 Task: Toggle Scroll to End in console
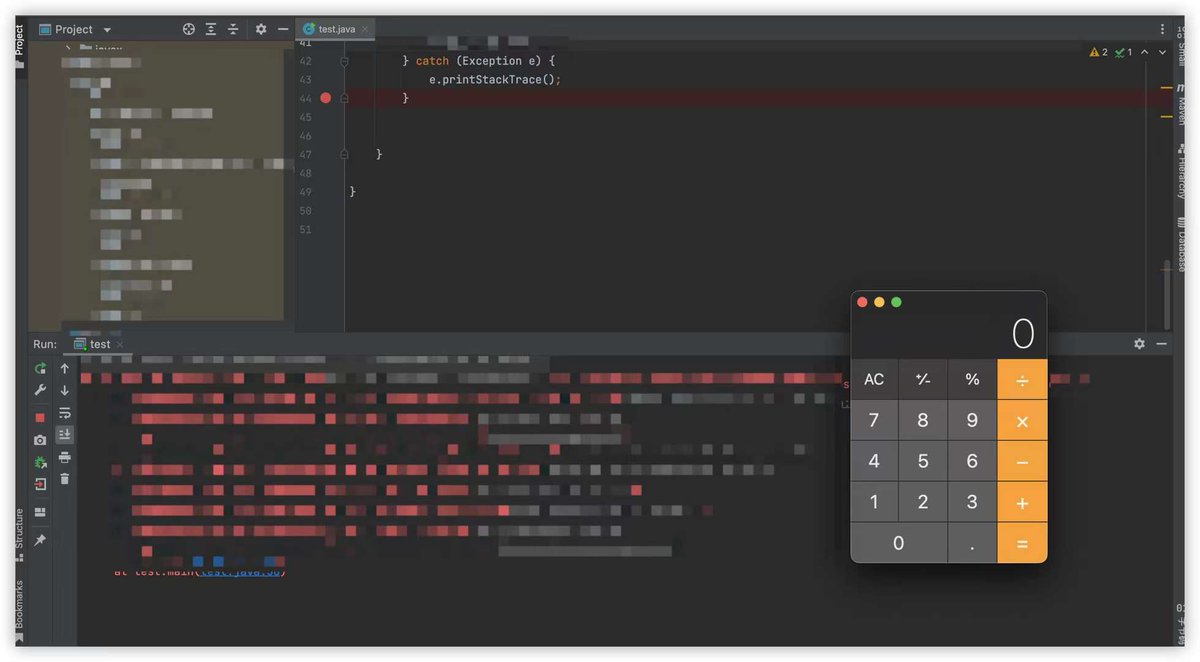[65, 435]
